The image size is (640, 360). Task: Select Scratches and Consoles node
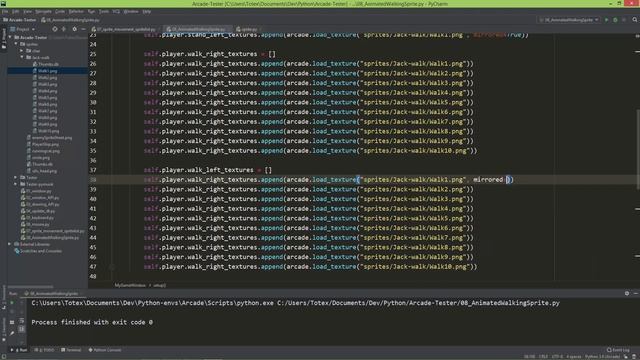pos(40,251)
